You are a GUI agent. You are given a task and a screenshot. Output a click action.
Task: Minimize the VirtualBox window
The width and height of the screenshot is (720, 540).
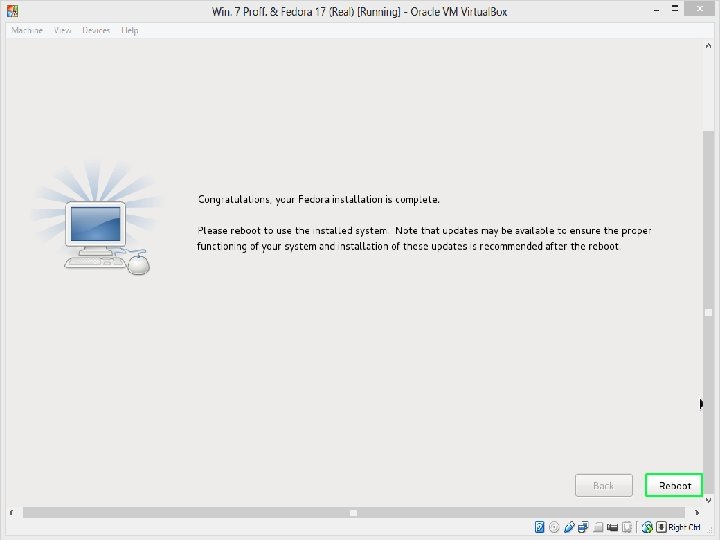657,10
